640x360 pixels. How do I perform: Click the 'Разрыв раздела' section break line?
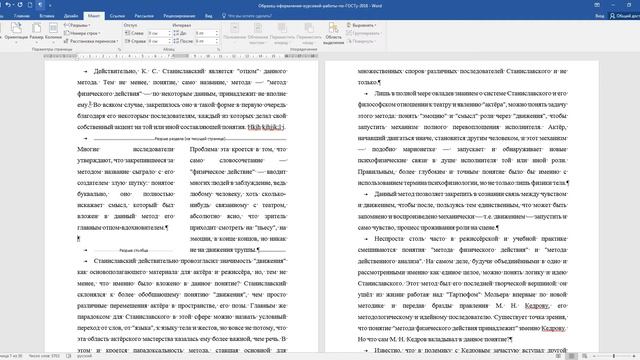click(x=190, y=139)
